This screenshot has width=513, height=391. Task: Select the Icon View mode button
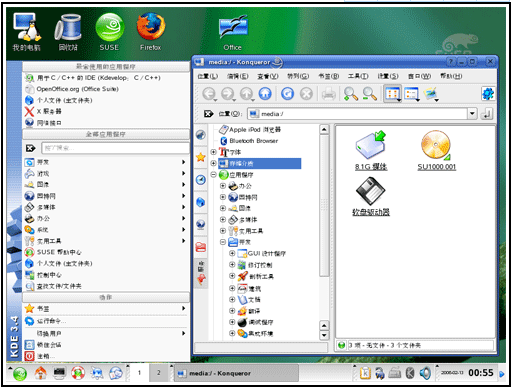point(392,94)
